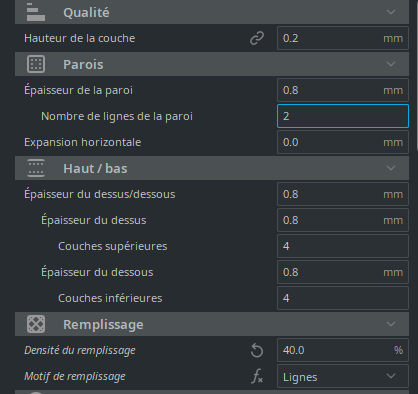
Task: Collapse the Parois section chevron
Action: [391, 64]
